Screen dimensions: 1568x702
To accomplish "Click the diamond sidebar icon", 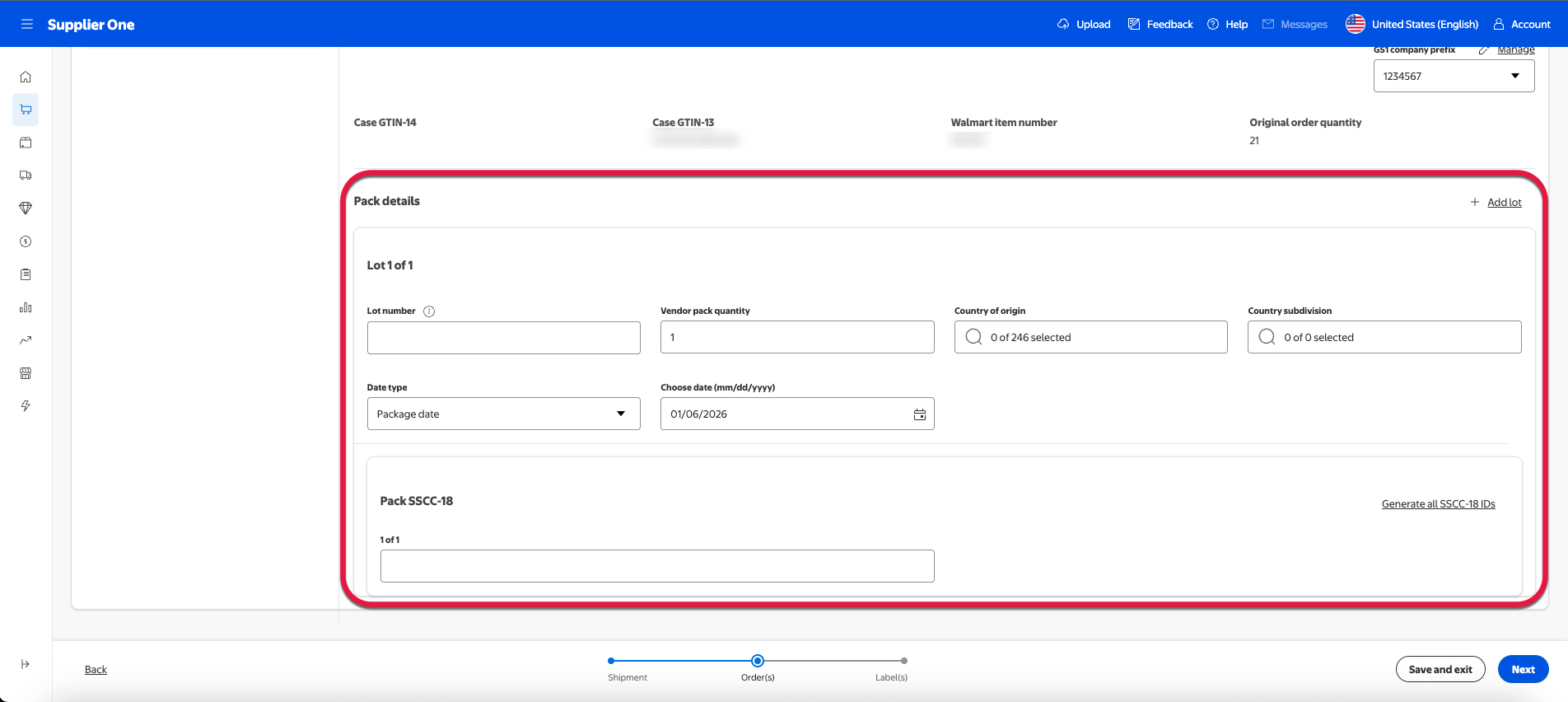I will (x=26, y=208).
